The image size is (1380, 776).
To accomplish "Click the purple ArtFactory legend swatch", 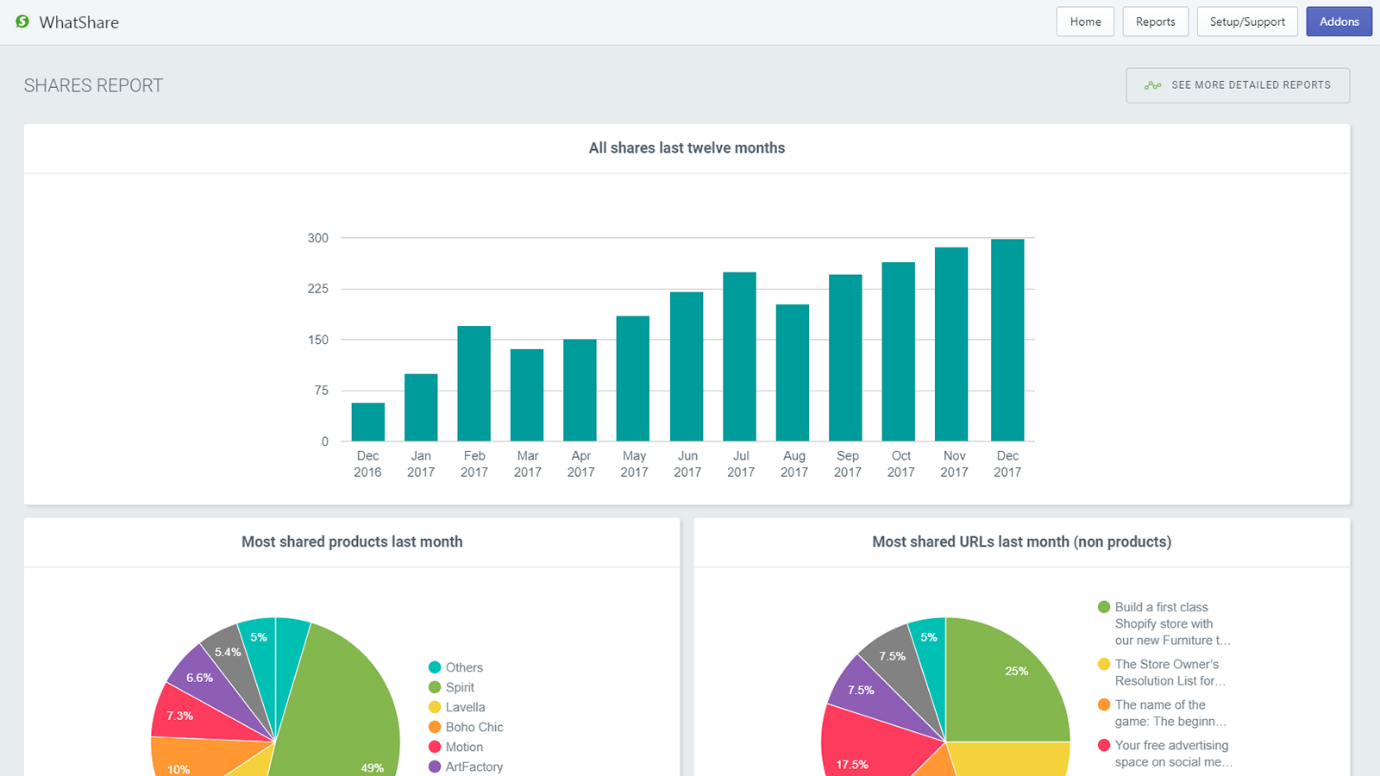I will pyautogui.click(x=435, y=767).
